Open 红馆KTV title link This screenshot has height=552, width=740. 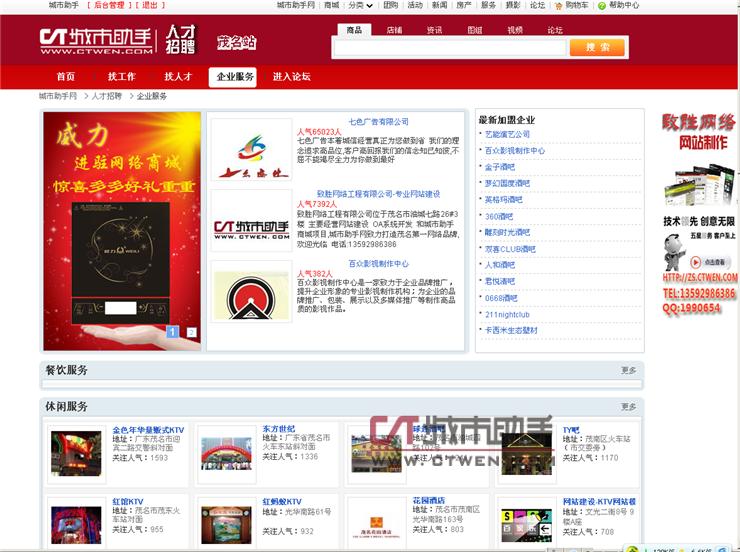(127, 502)
